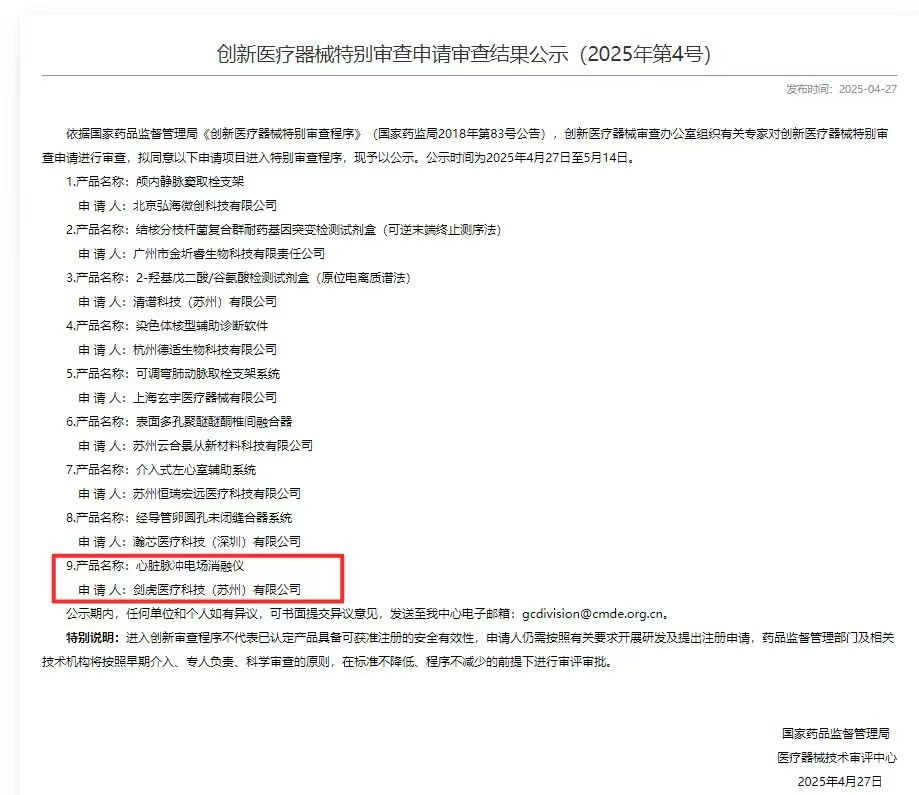Select product name 介入式左心室辅助系统
The width and height of the screenshot is (919, 795).
point(196,470)
